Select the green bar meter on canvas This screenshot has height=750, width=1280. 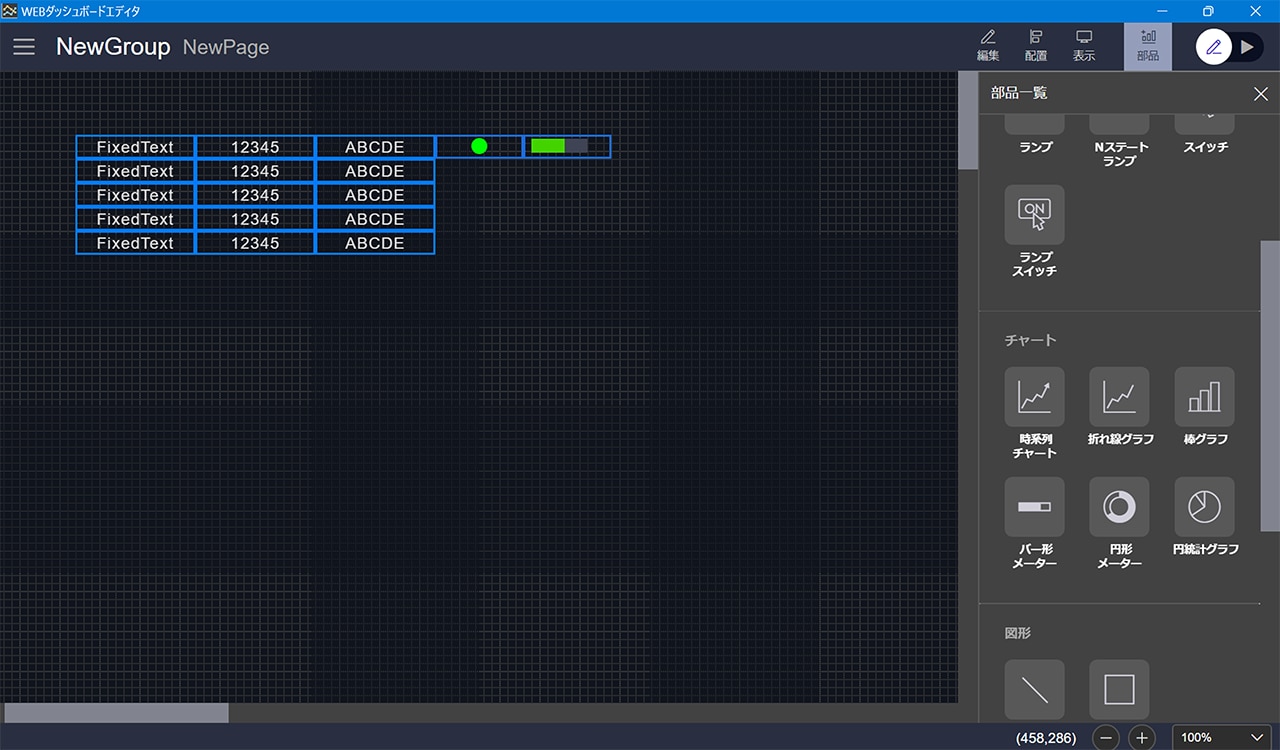coord(566,147)
